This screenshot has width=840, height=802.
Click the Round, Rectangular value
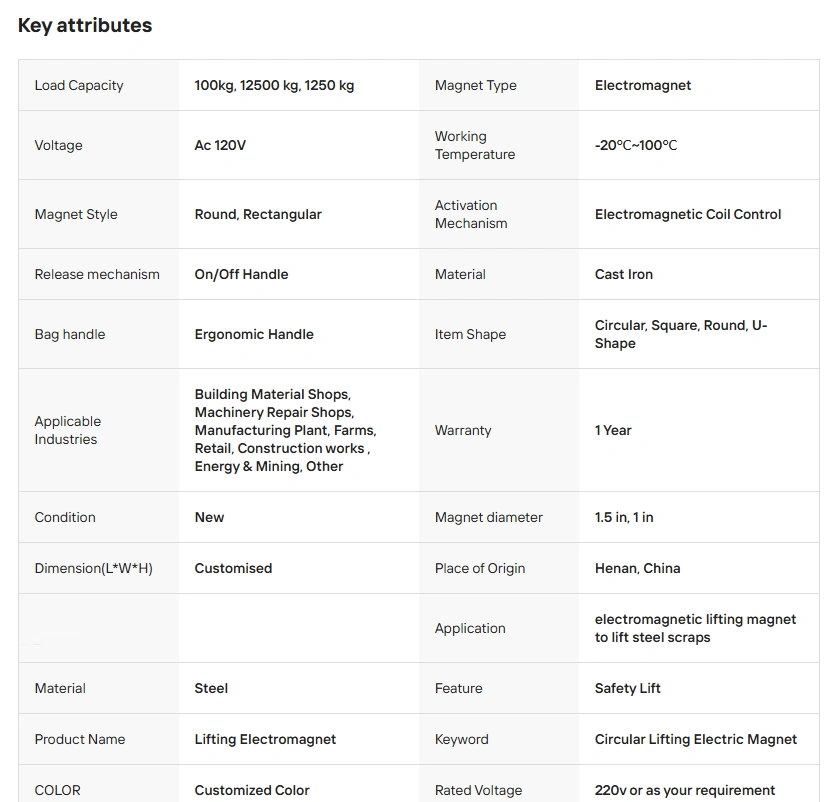pyautogui.click(x=258, y=214)
